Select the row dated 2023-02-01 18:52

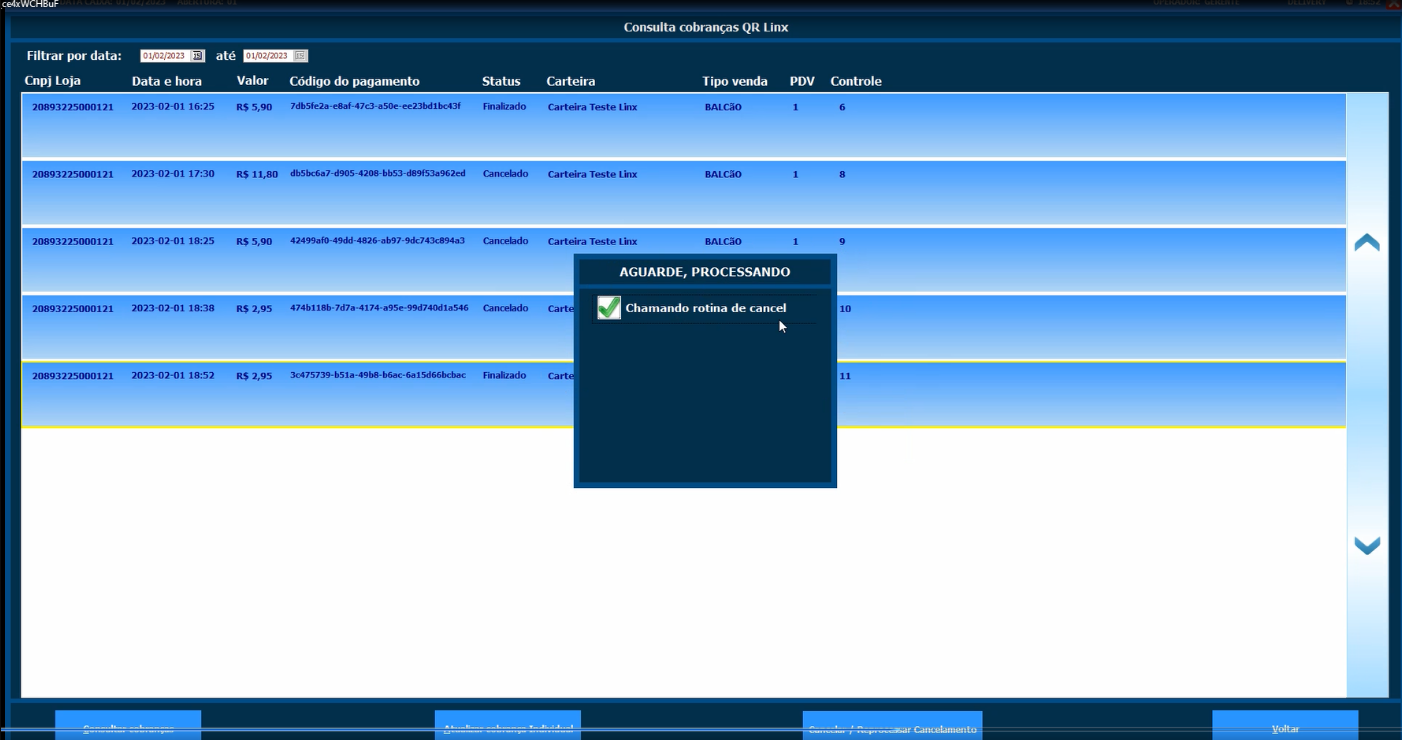tap(684, 395)
